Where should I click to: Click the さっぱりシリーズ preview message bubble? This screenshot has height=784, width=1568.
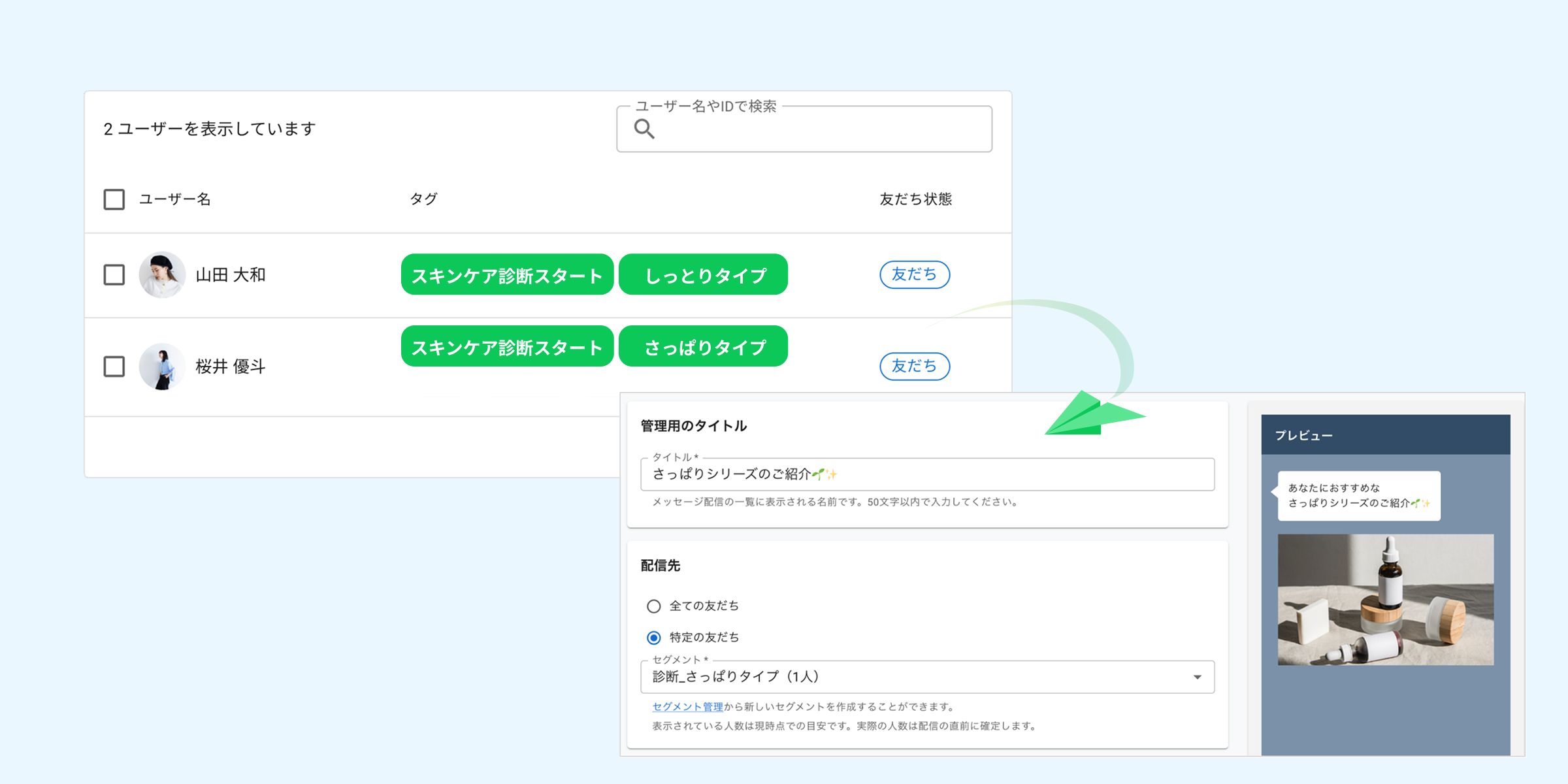coord(1359,497)
